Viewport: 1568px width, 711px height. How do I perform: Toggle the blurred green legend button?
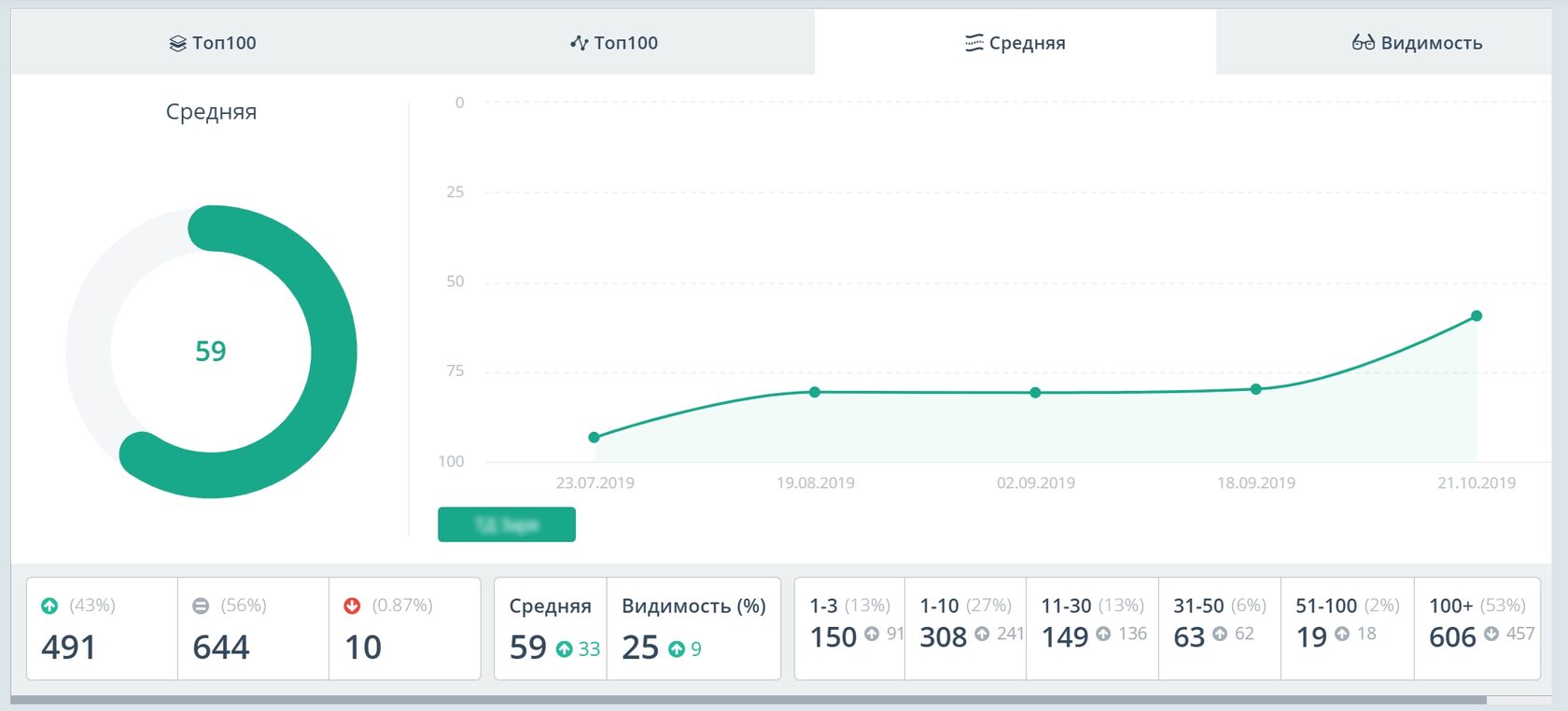(507, 524)
